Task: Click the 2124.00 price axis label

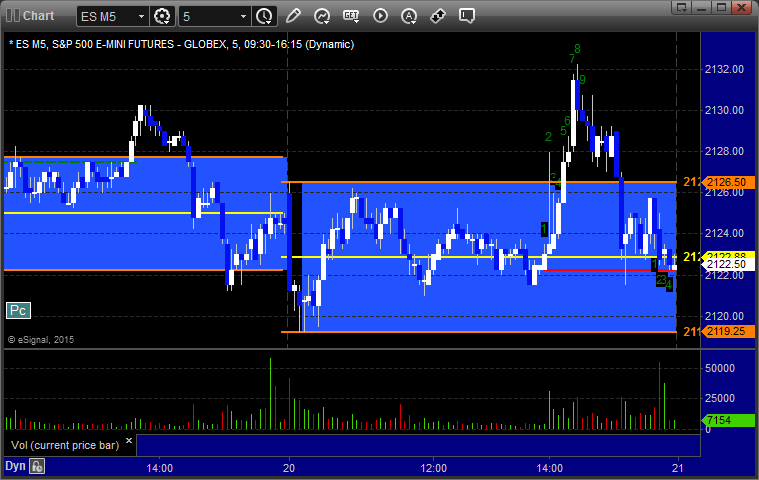Action: (x=724, y=233)
